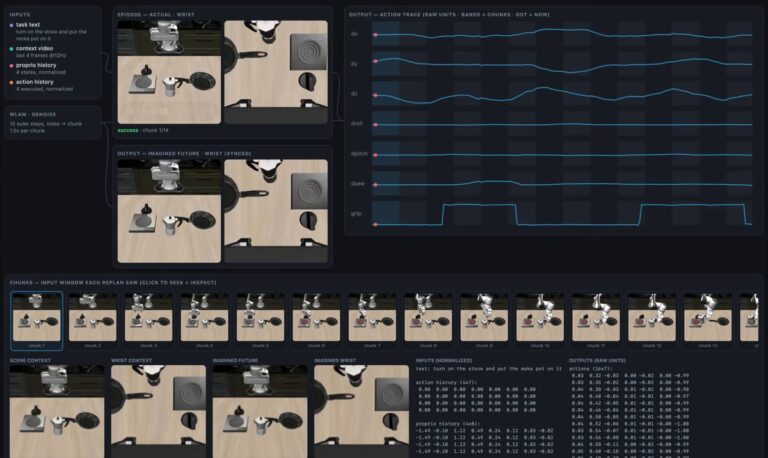Click the red now marker on the dz trace
This screenshot has height=458, width=768.
(376, 95)
